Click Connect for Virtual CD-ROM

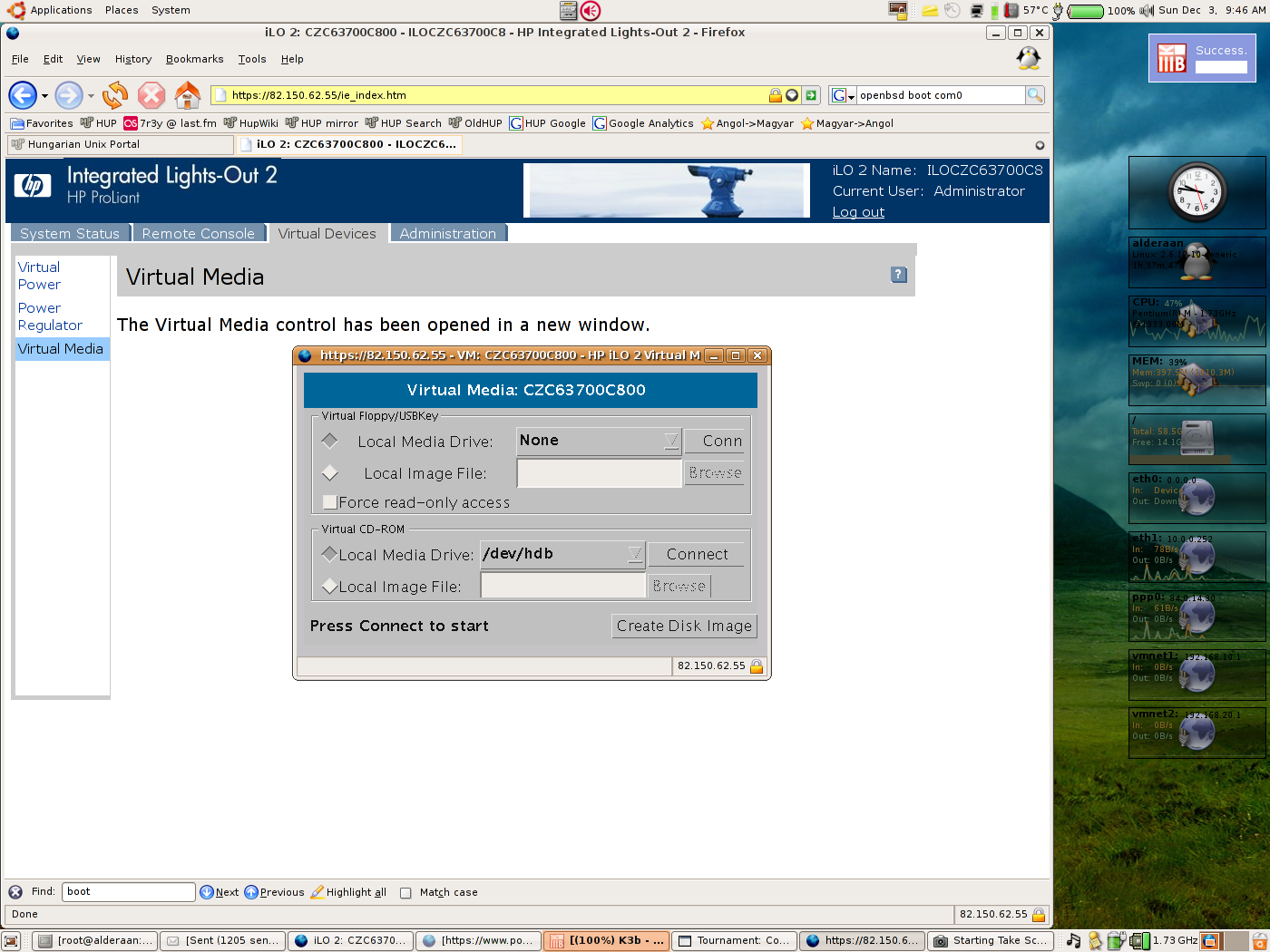click(x=697, y=554)
